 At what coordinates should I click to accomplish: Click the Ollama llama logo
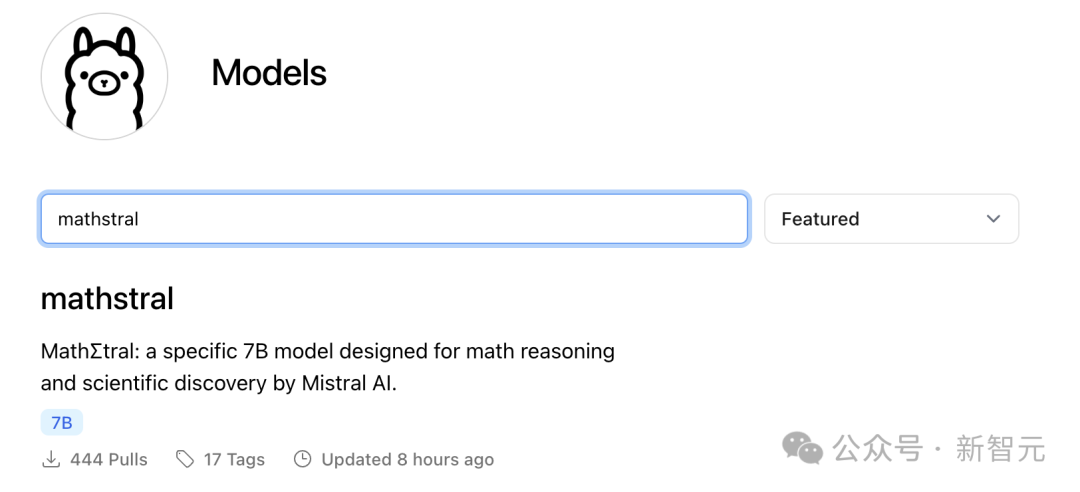click(x=104, y=76)
